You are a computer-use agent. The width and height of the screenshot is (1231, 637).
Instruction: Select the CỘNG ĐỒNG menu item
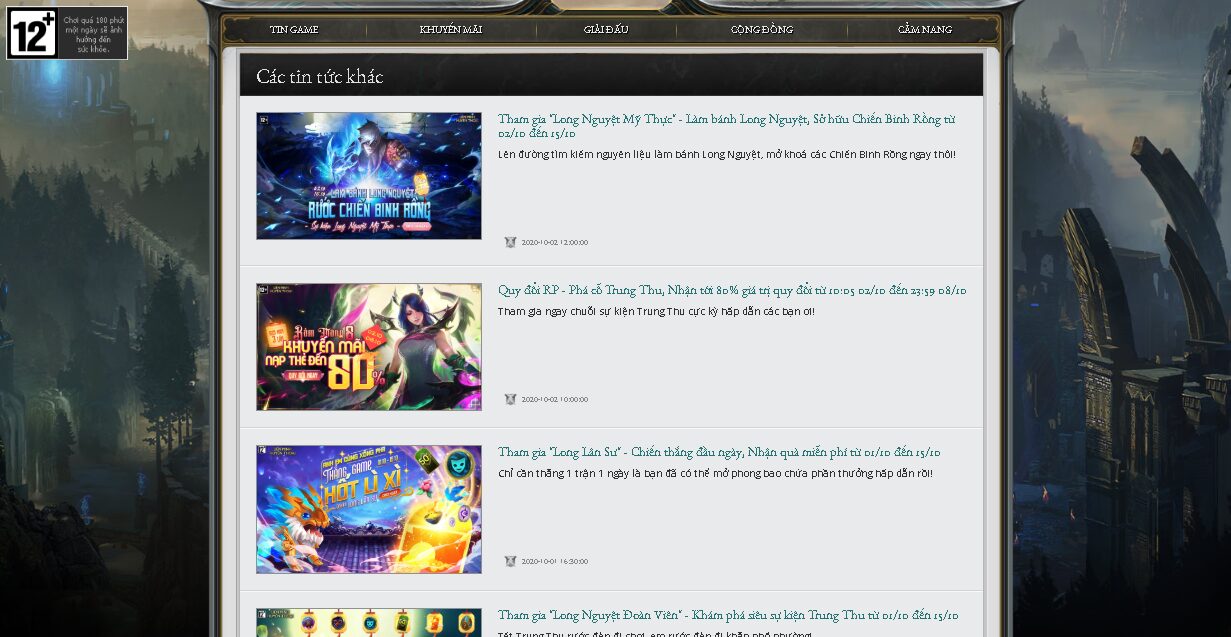click(x=762, y=29)
